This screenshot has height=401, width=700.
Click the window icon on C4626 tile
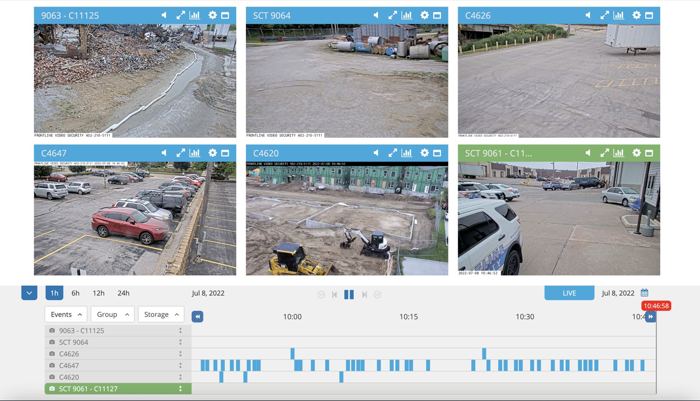tap(650, 15)
